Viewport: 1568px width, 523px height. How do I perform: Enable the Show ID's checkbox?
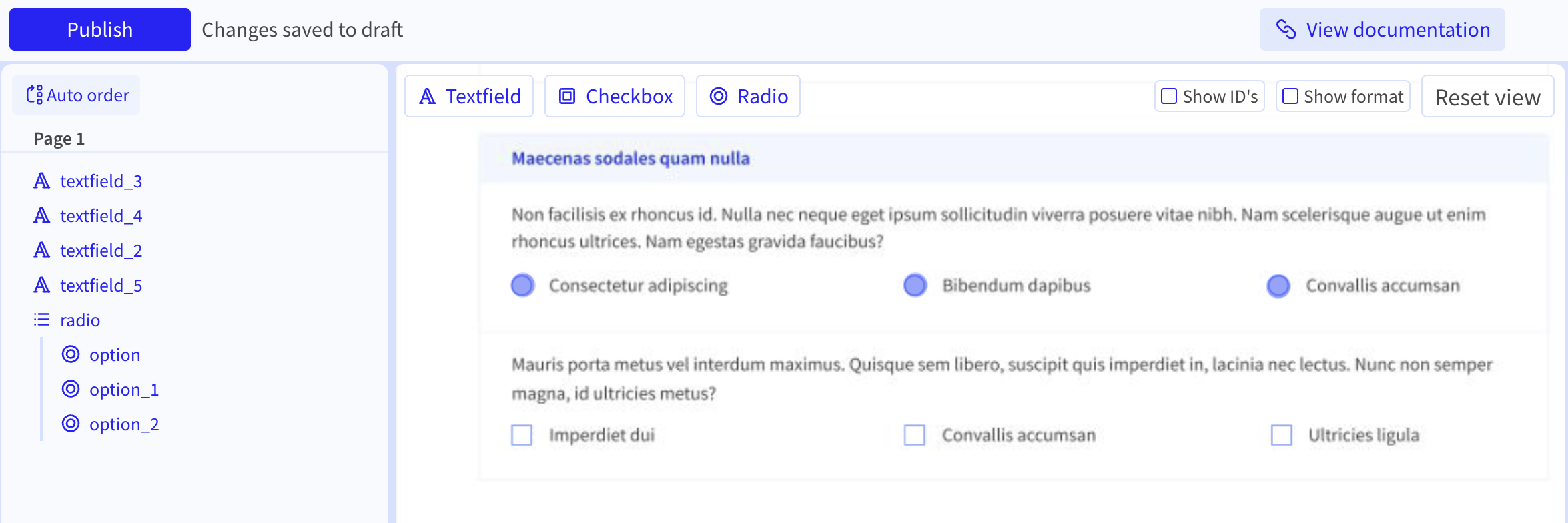pos(1169,96)
